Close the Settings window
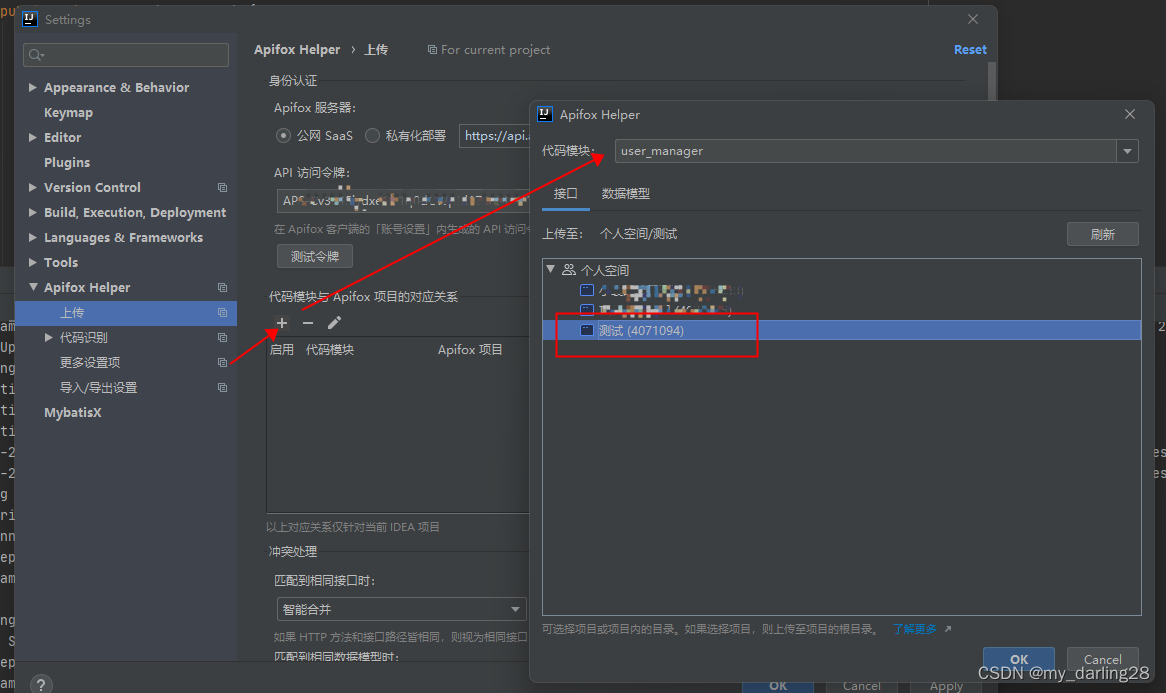Screen dimensions: 1166x693 pyautogui.click(x=973, y=19)
